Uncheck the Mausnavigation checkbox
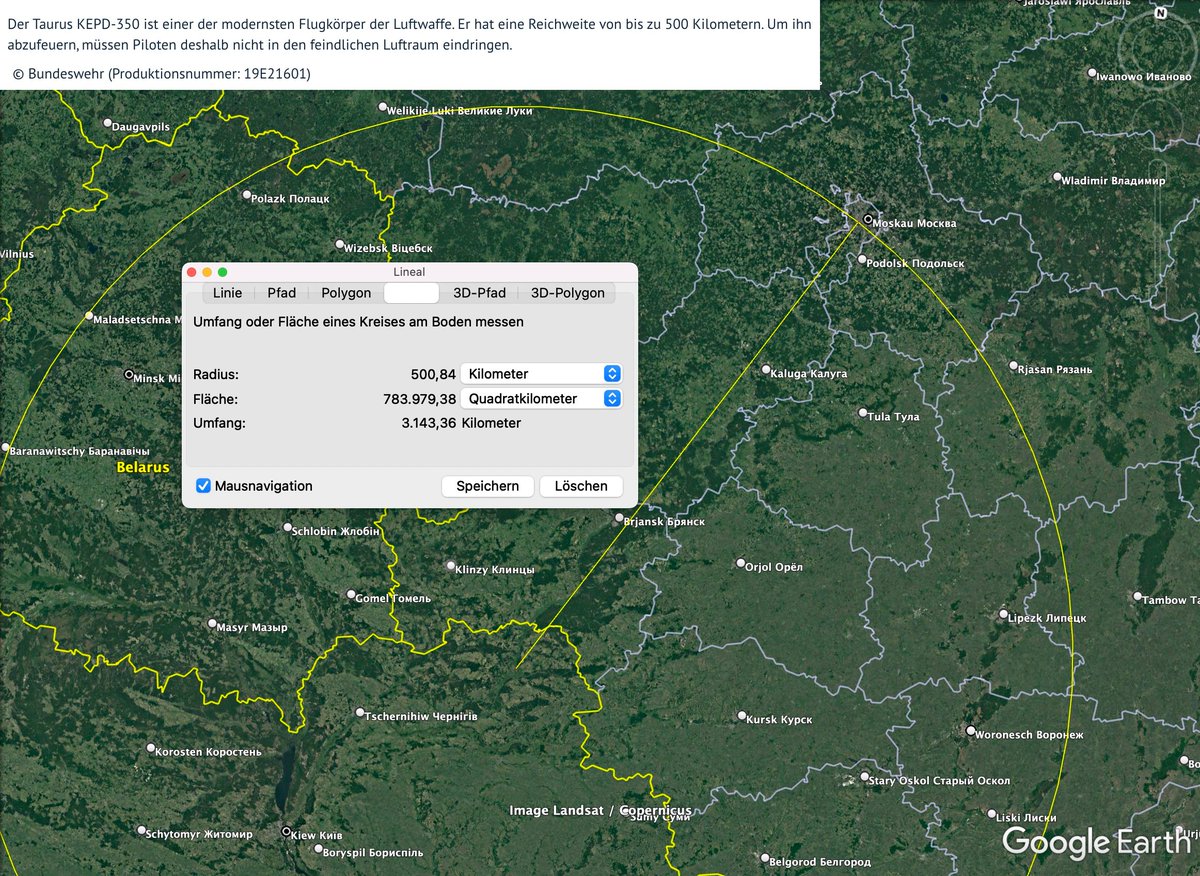 pos(203,486)
